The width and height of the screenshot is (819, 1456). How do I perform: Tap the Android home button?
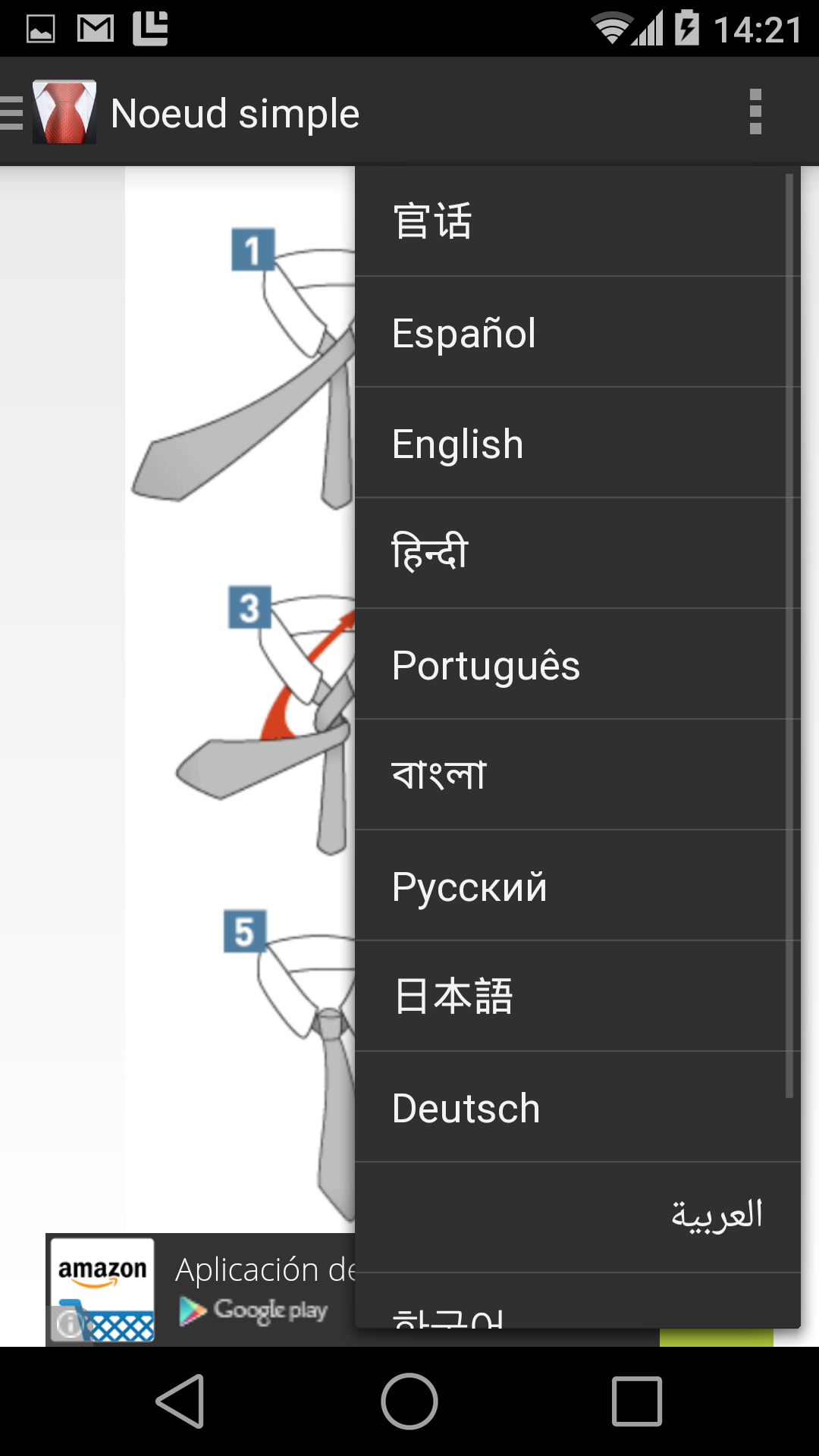409,1401
